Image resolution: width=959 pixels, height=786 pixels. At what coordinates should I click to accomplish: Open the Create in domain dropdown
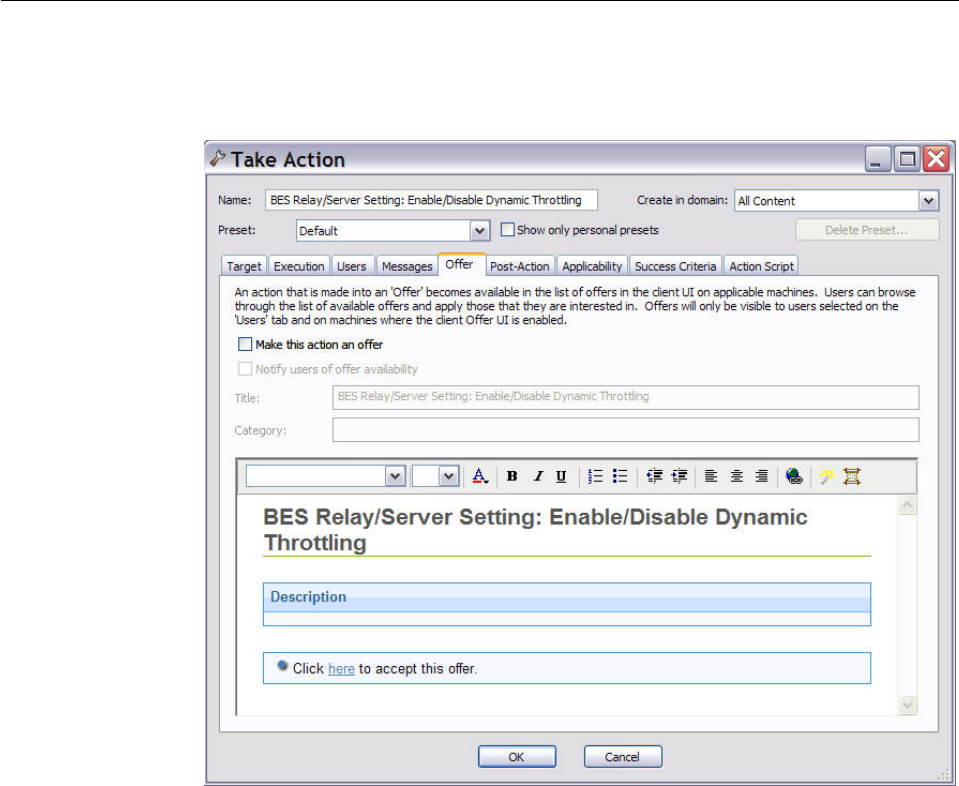[928, 201]
